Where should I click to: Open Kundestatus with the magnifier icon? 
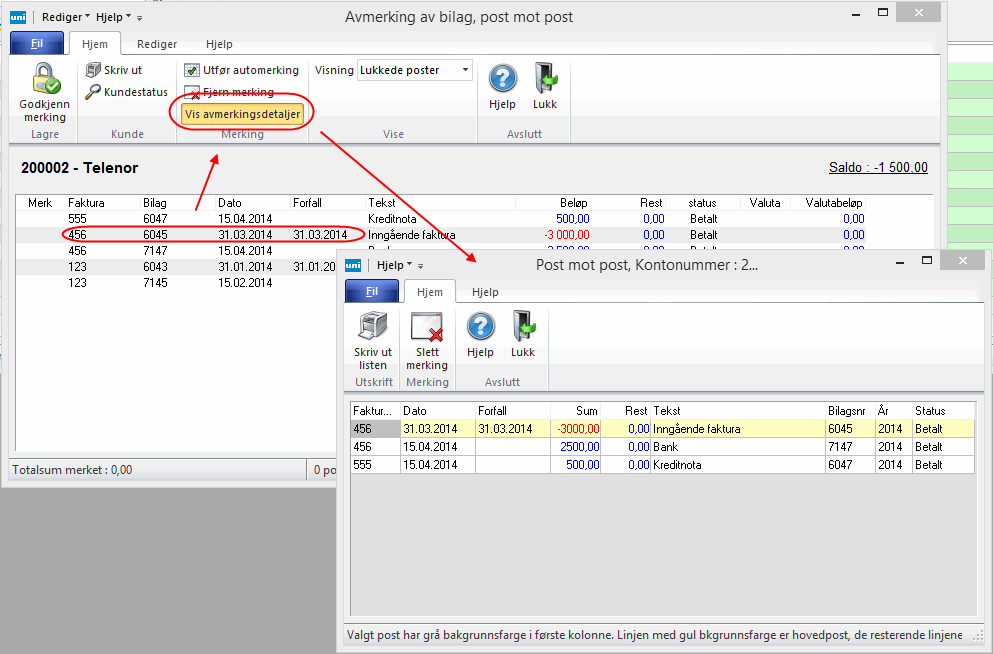[x=94, y=92]
